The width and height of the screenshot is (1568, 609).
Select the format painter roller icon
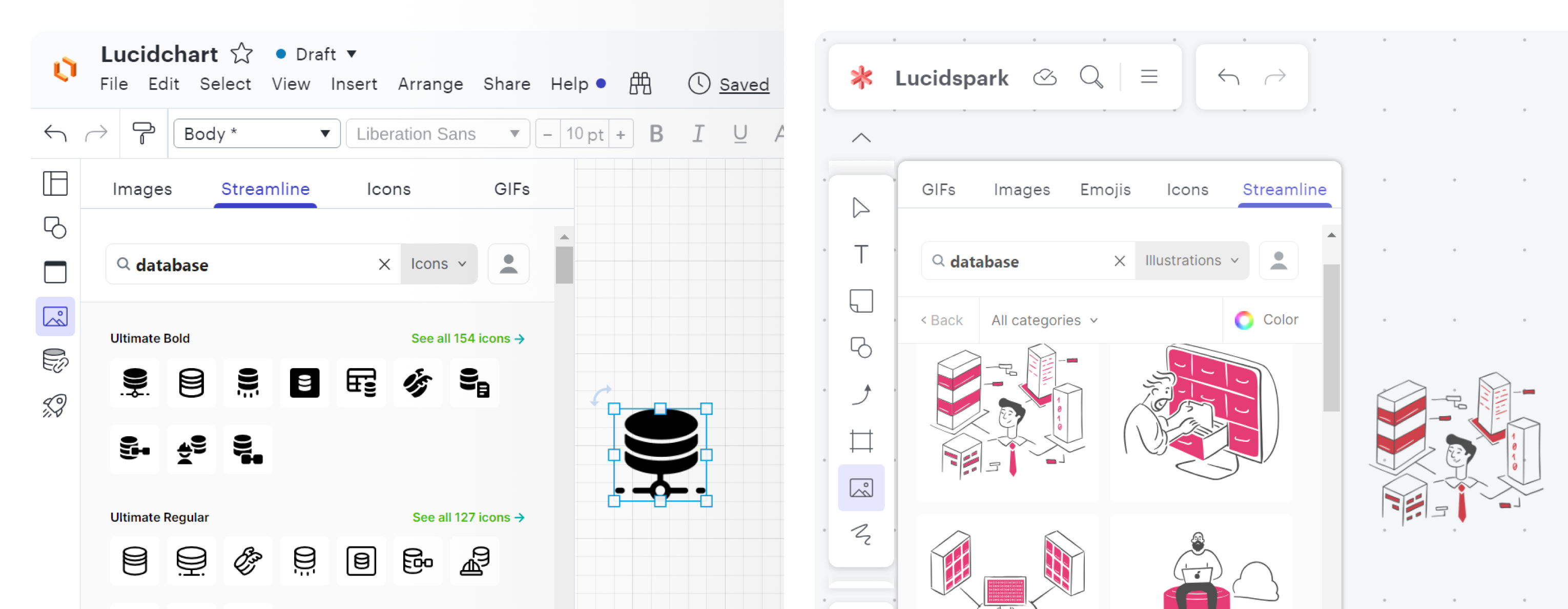143,133
